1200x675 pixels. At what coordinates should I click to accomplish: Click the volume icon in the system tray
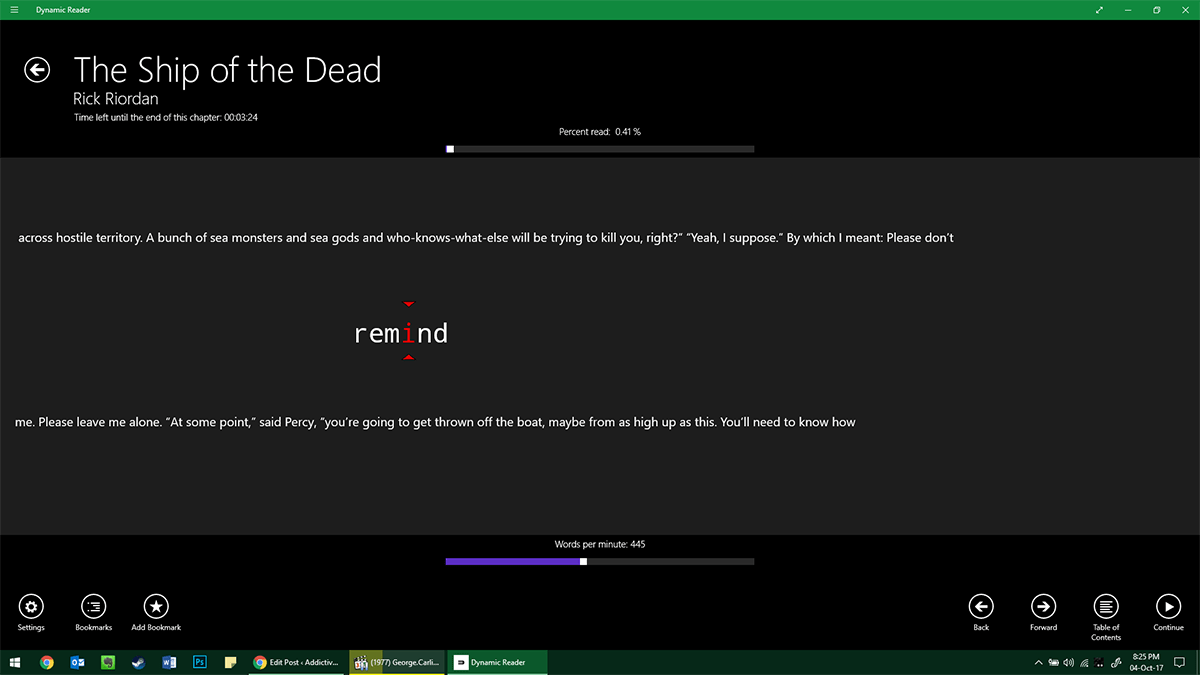[1067, 662]
